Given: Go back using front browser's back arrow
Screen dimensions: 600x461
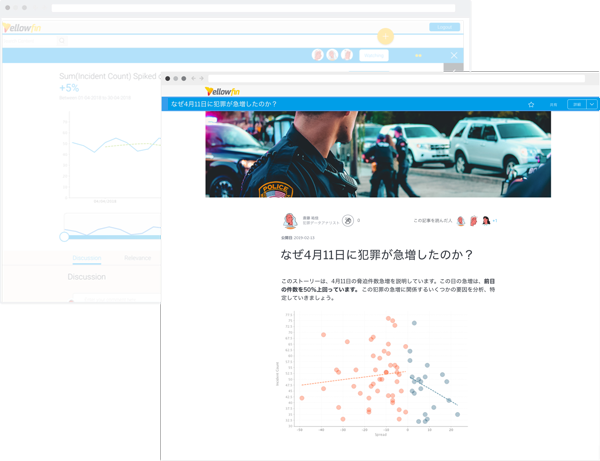Looking at the screenshot, I should (x=193, y=78).
